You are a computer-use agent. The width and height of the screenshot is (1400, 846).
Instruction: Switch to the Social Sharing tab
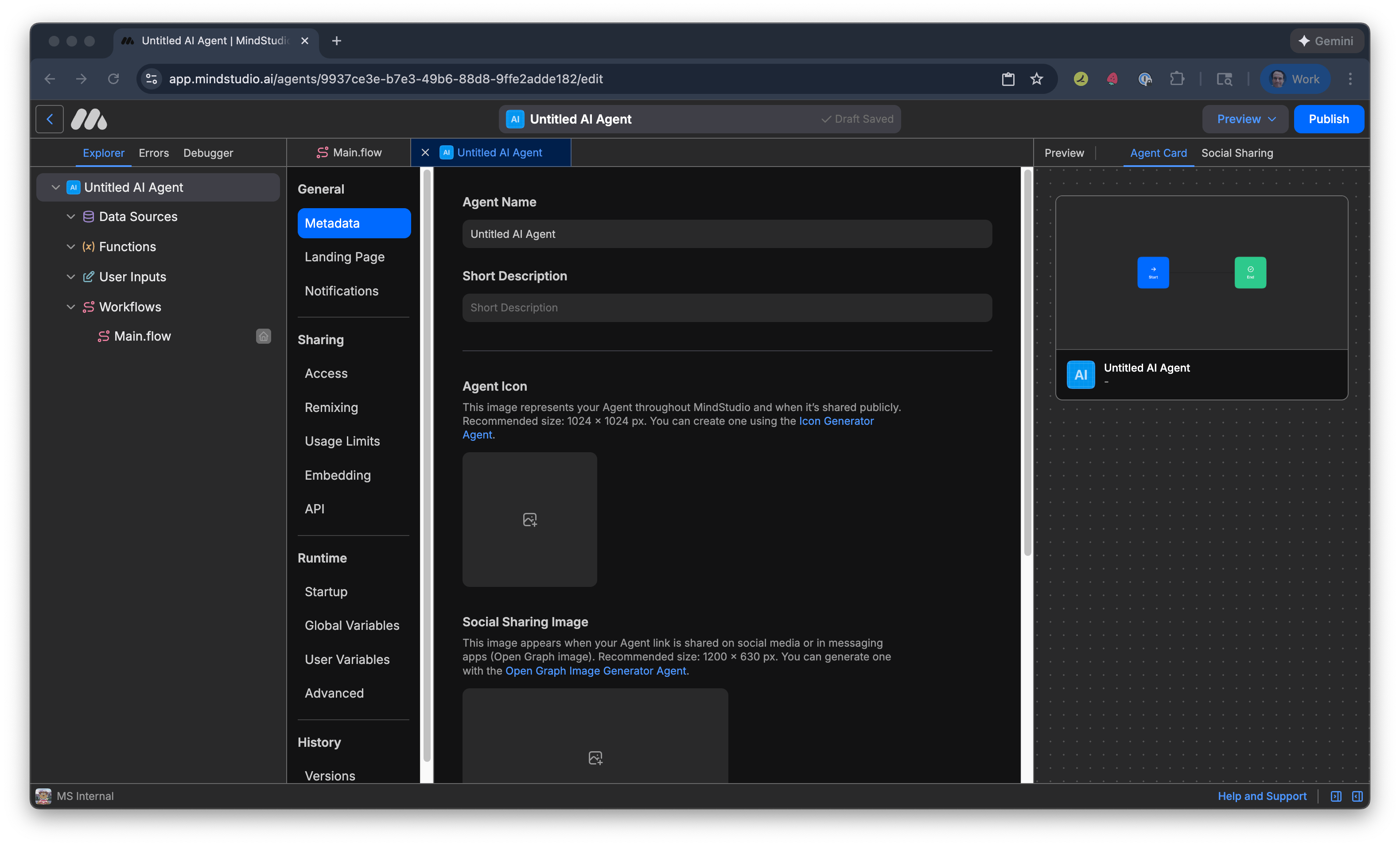(1237, 153)
